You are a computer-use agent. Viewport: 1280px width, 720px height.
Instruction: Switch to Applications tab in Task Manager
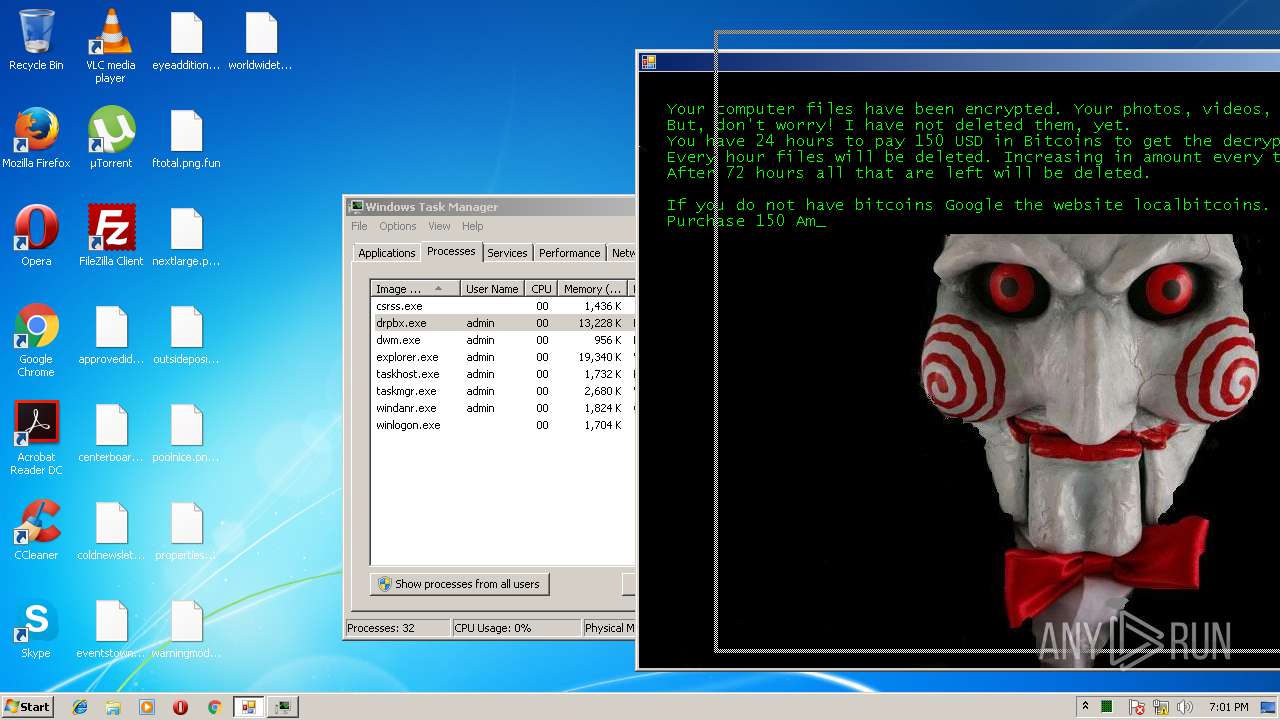pos(386,253)
